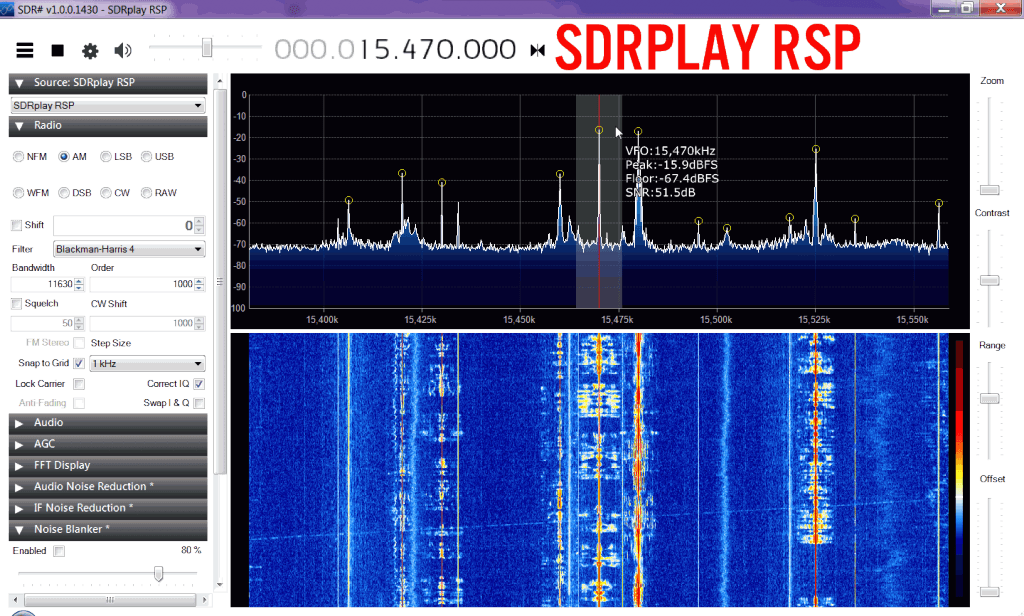This screenshot has width=1024, height=616.
Task: Select the NFM demodulation mode
Action: pyautogui.click(x=18, y=157)
